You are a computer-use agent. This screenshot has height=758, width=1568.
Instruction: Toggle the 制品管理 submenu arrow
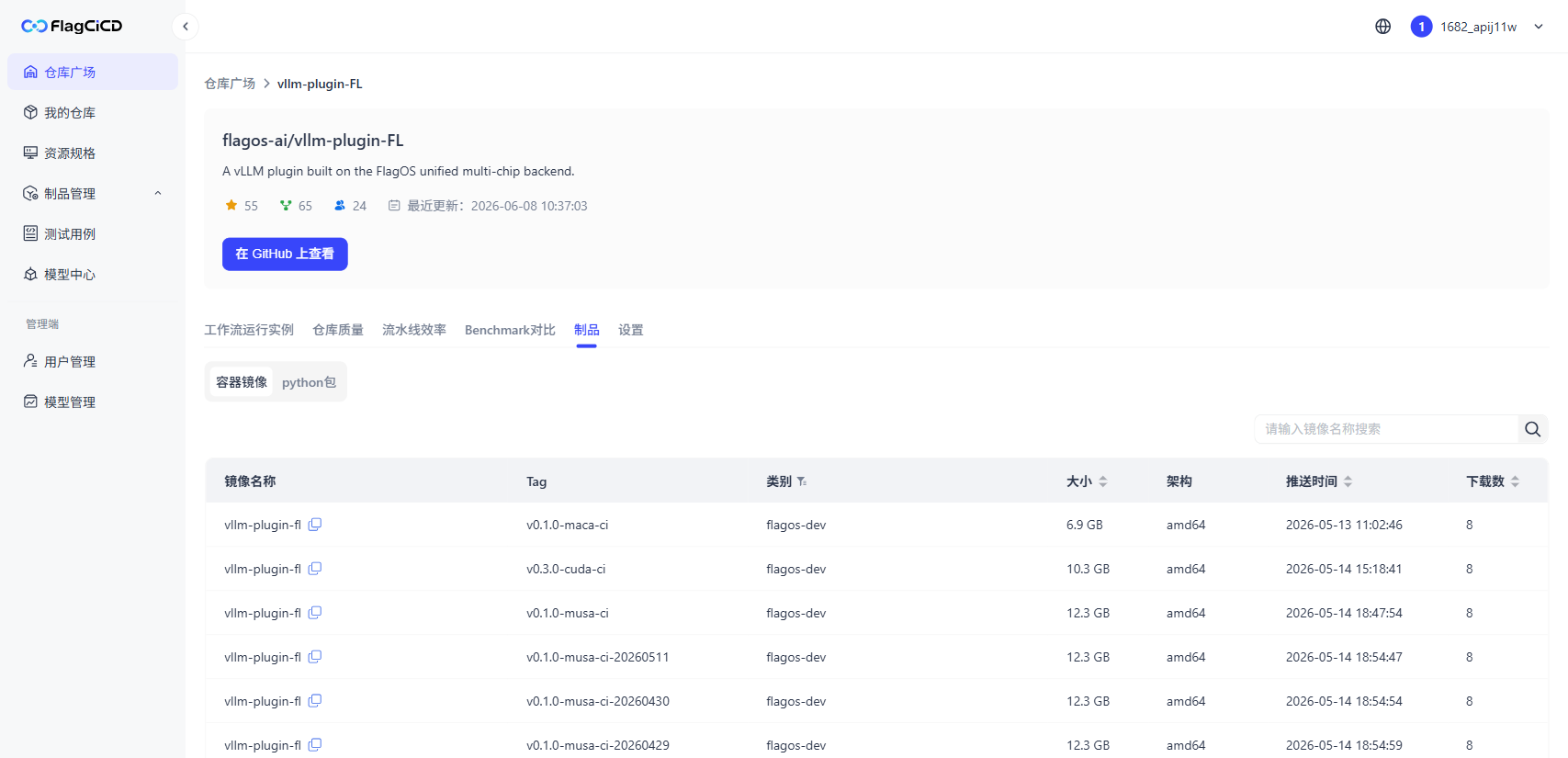[x=158, y=193]
